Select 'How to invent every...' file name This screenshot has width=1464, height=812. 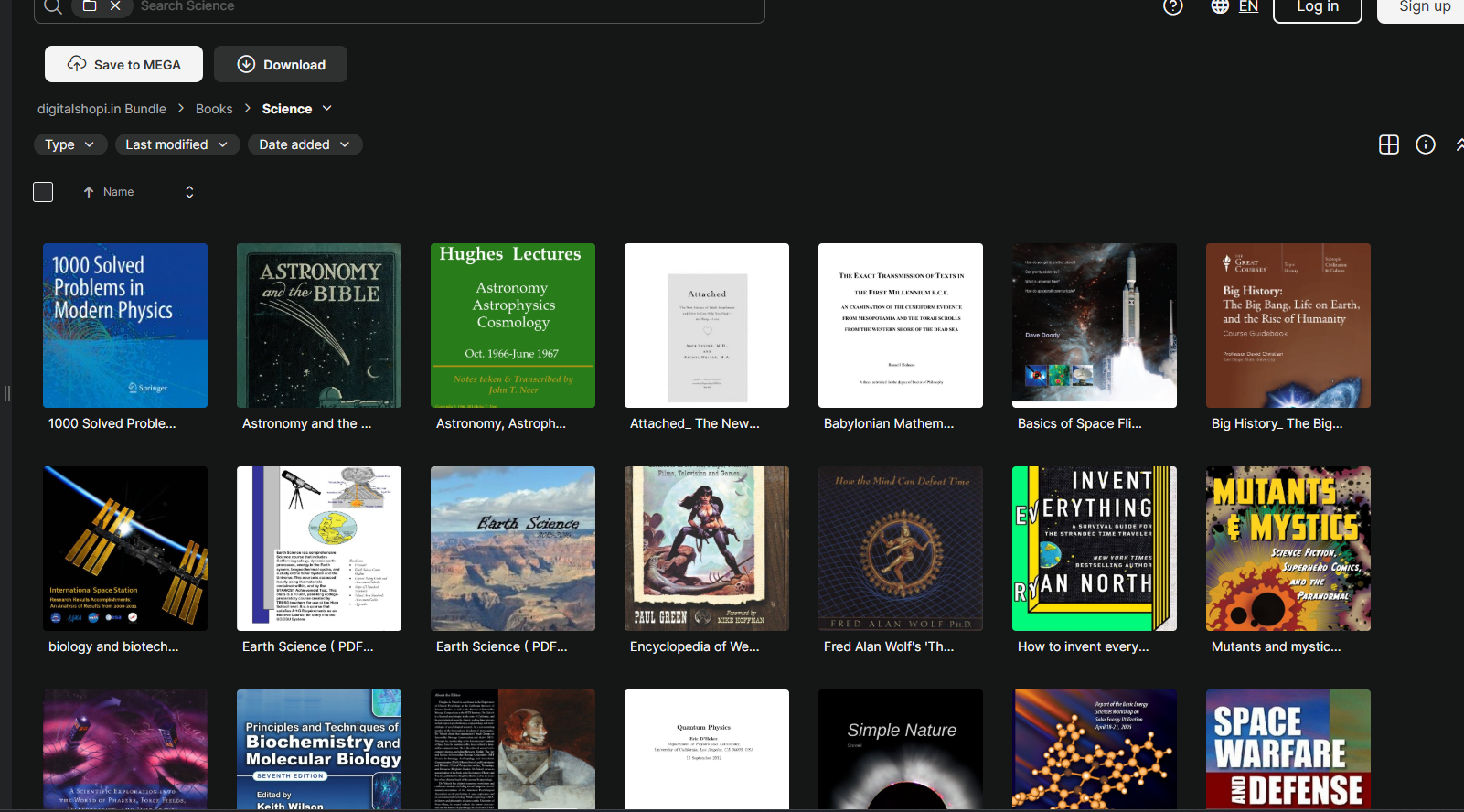tap(1084, 646)
